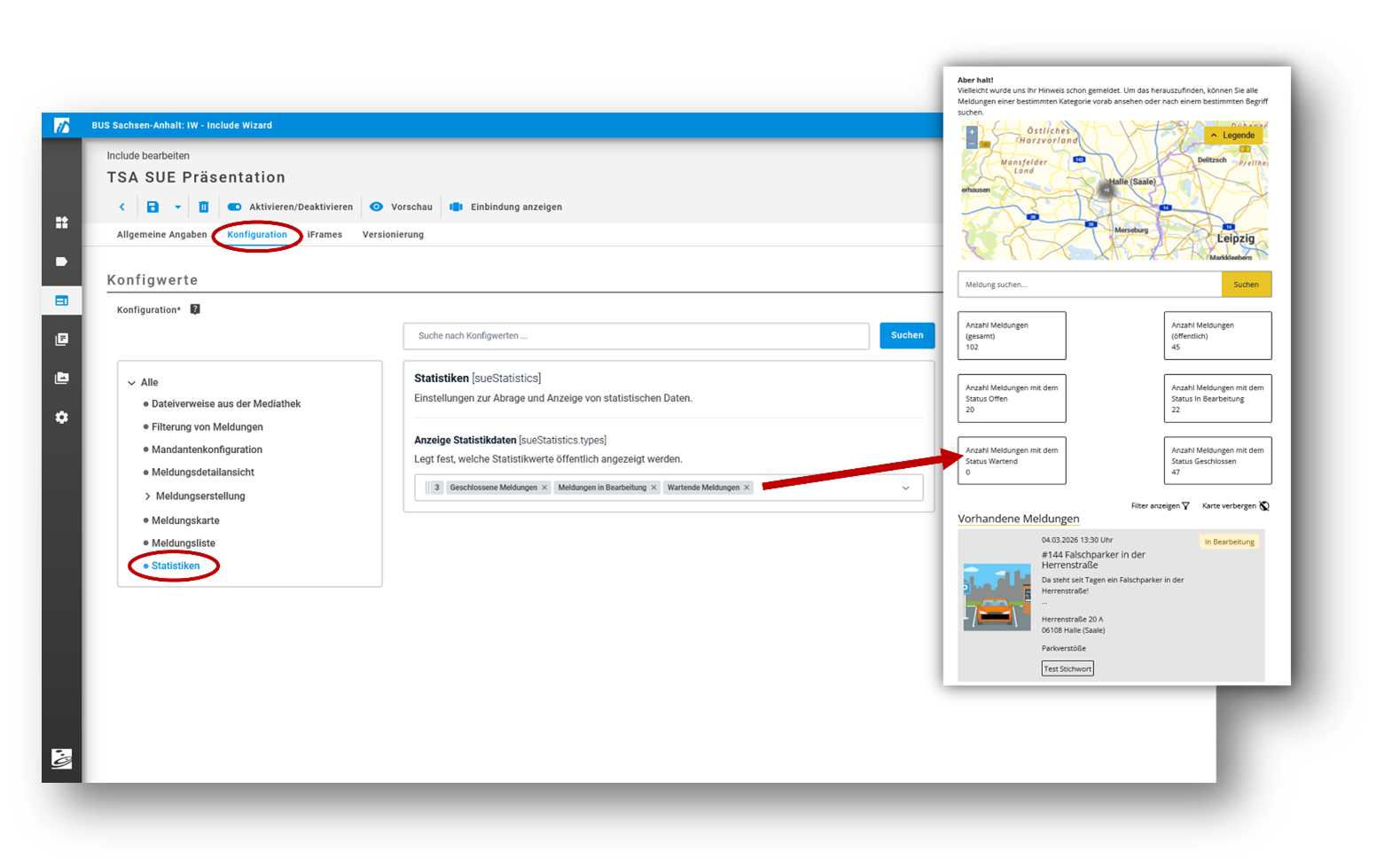Screen dimensions: 1400x867
Task: Switch to the Allgemeine Angaben tab
Action: (x=161, y=235)
